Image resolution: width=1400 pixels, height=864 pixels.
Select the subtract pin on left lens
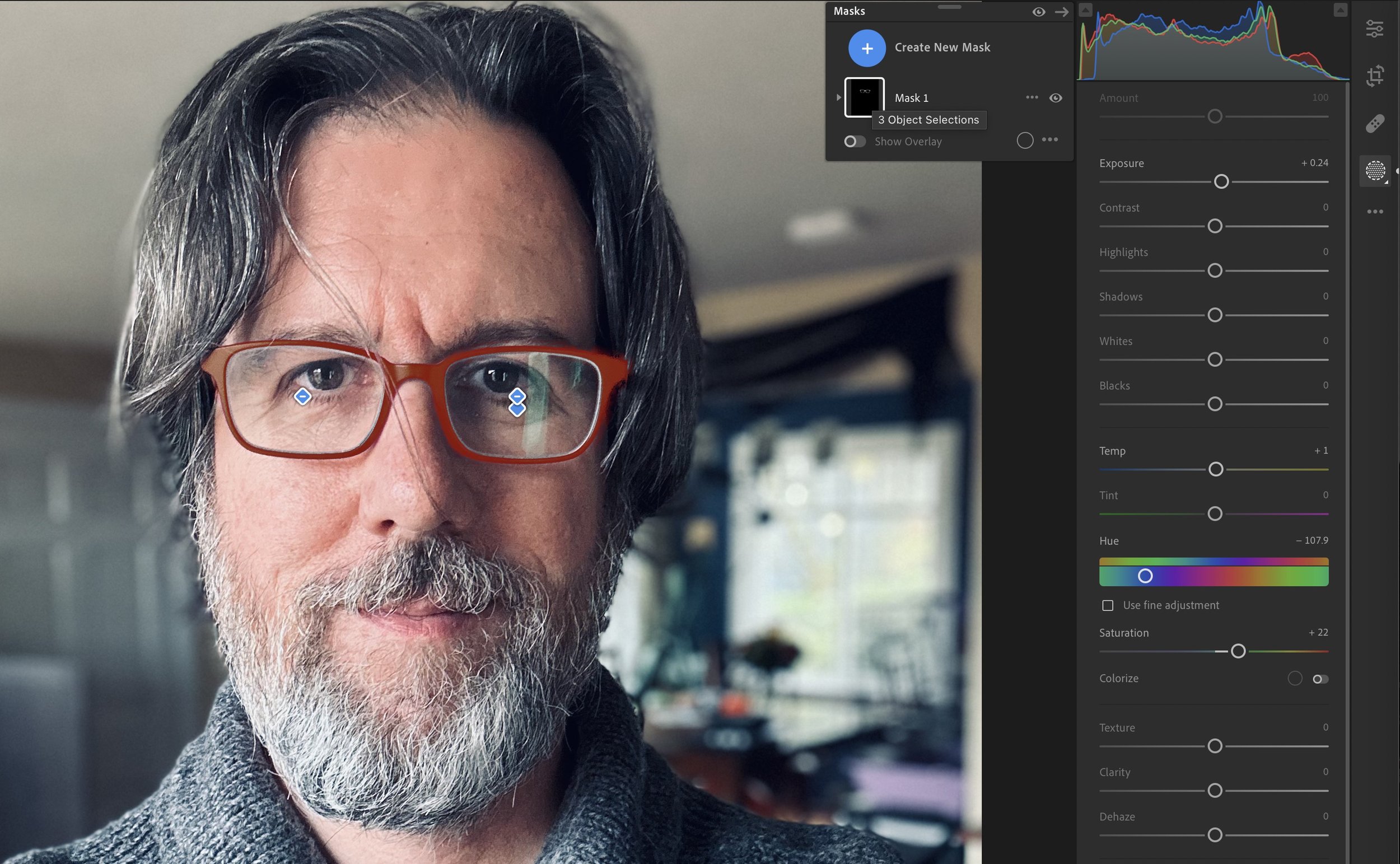(x=302, y=396)
